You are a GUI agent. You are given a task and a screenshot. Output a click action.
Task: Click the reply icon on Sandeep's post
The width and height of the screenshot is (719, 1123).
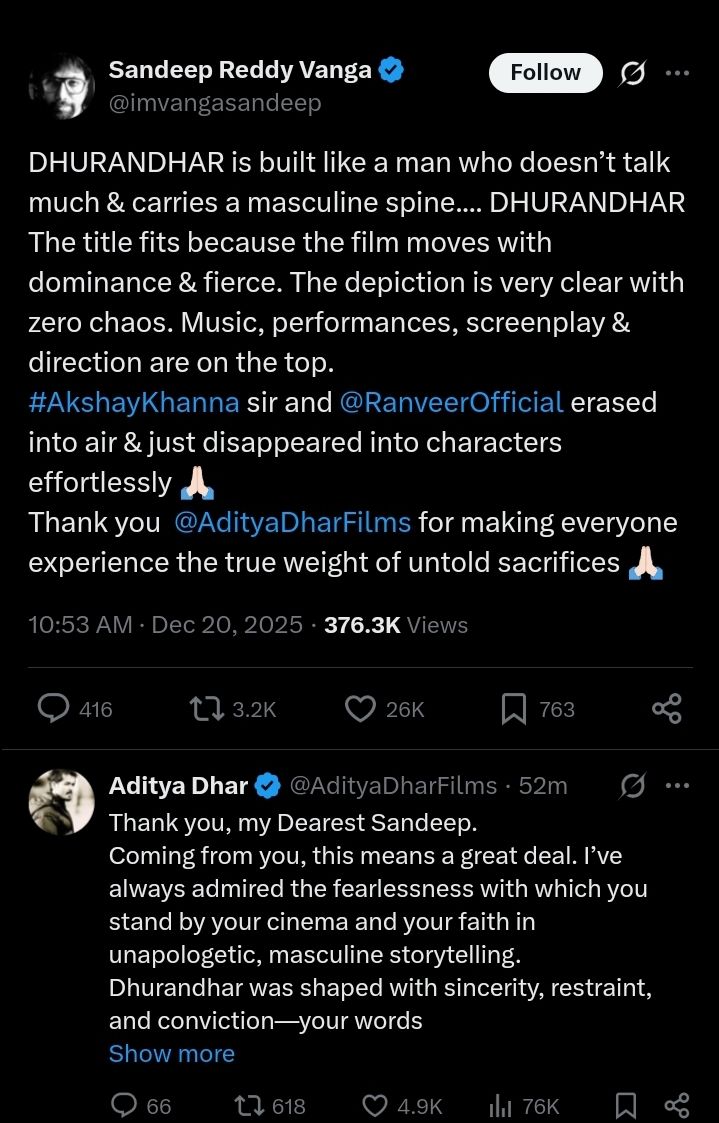pyautogui.click(x=53, y=708)
